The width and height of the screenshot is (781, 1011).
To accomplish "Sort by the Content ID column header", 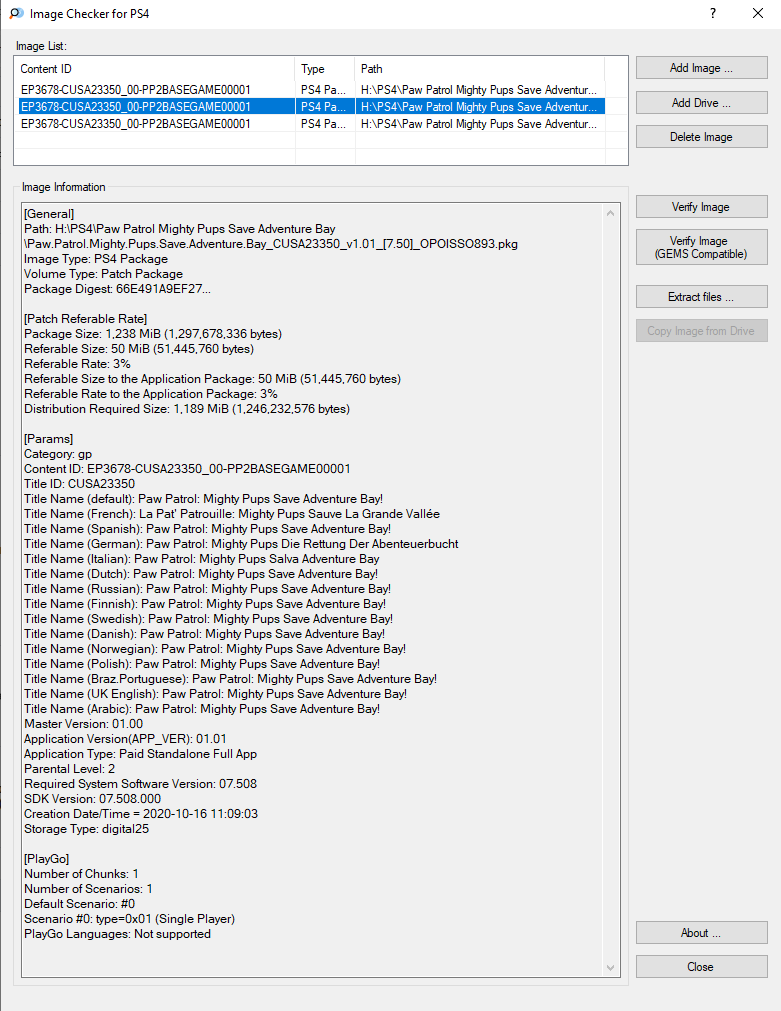I will tap(155, 68).
